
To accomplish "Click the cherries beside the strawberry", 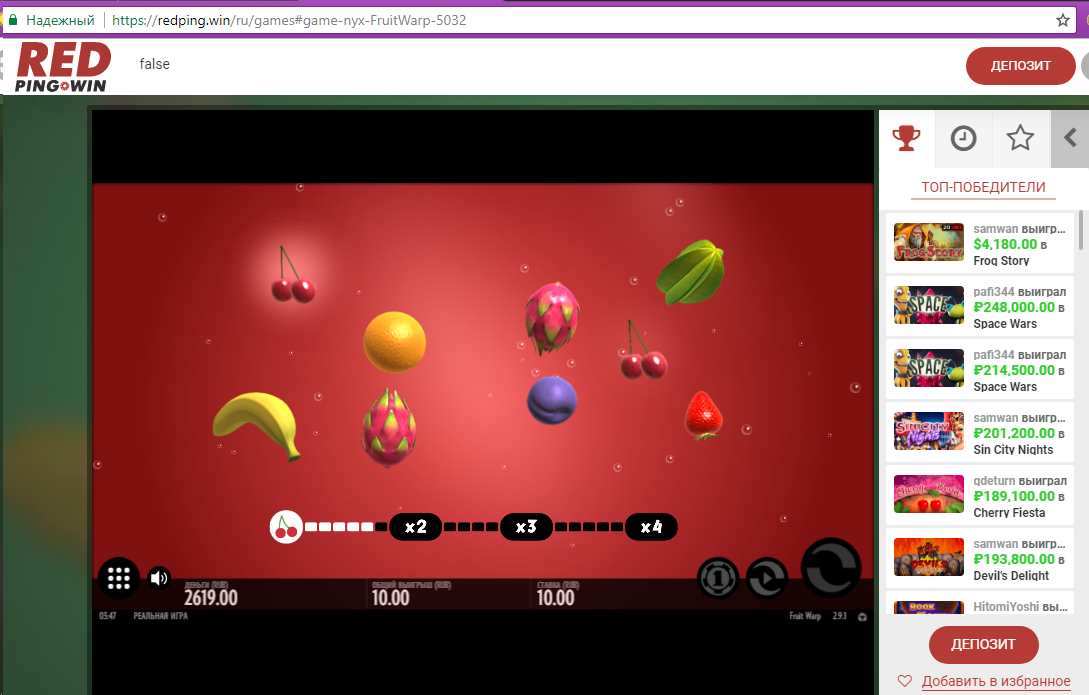I will click(643, 350).
